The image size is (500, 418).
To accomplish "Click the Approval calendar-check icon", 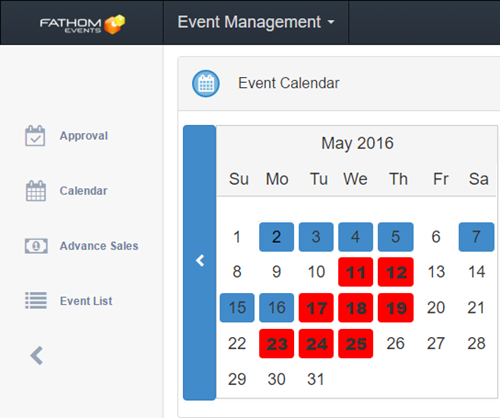I will click(x=35, y=136).
